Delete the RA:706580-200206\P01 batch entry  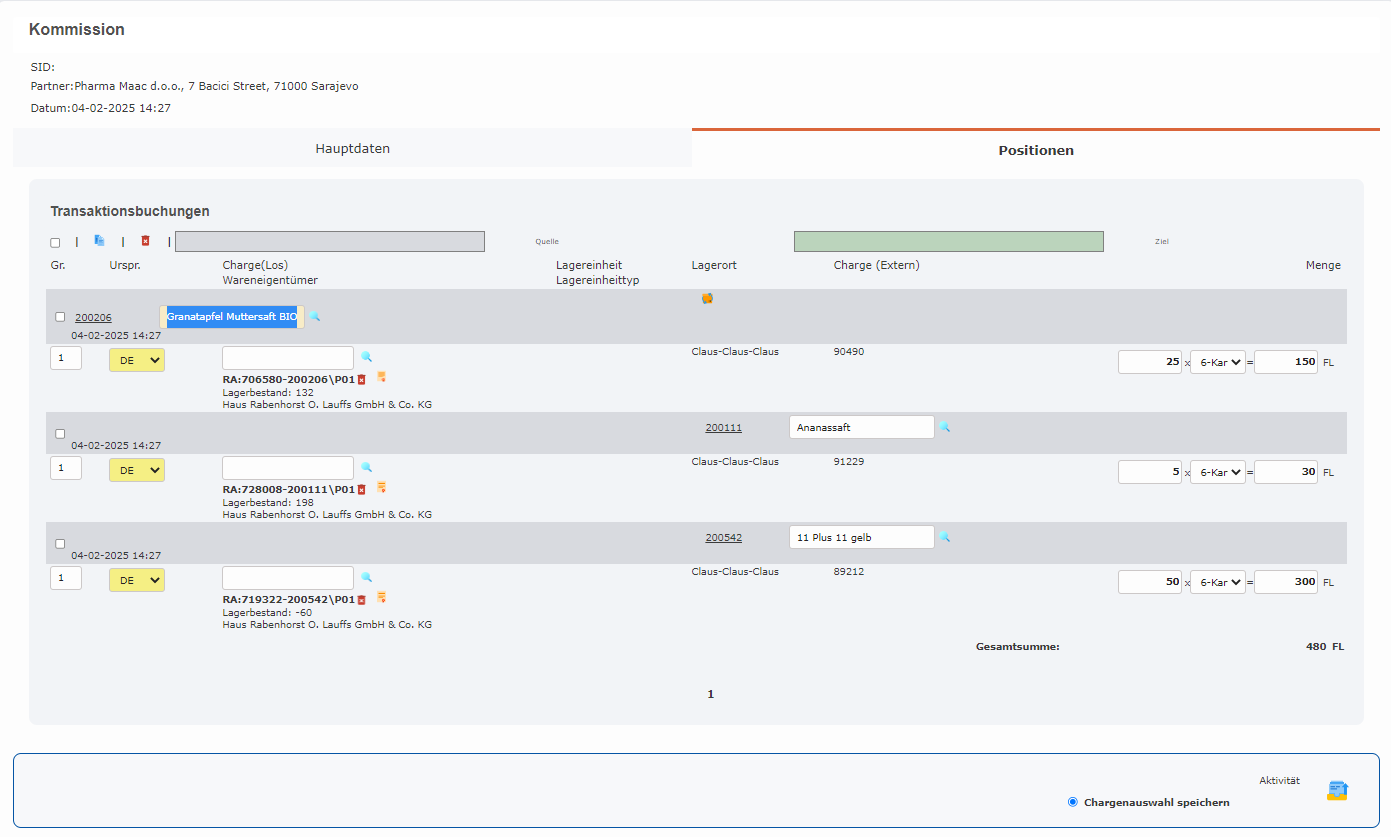pyautogui.click(x=362, y=379)
